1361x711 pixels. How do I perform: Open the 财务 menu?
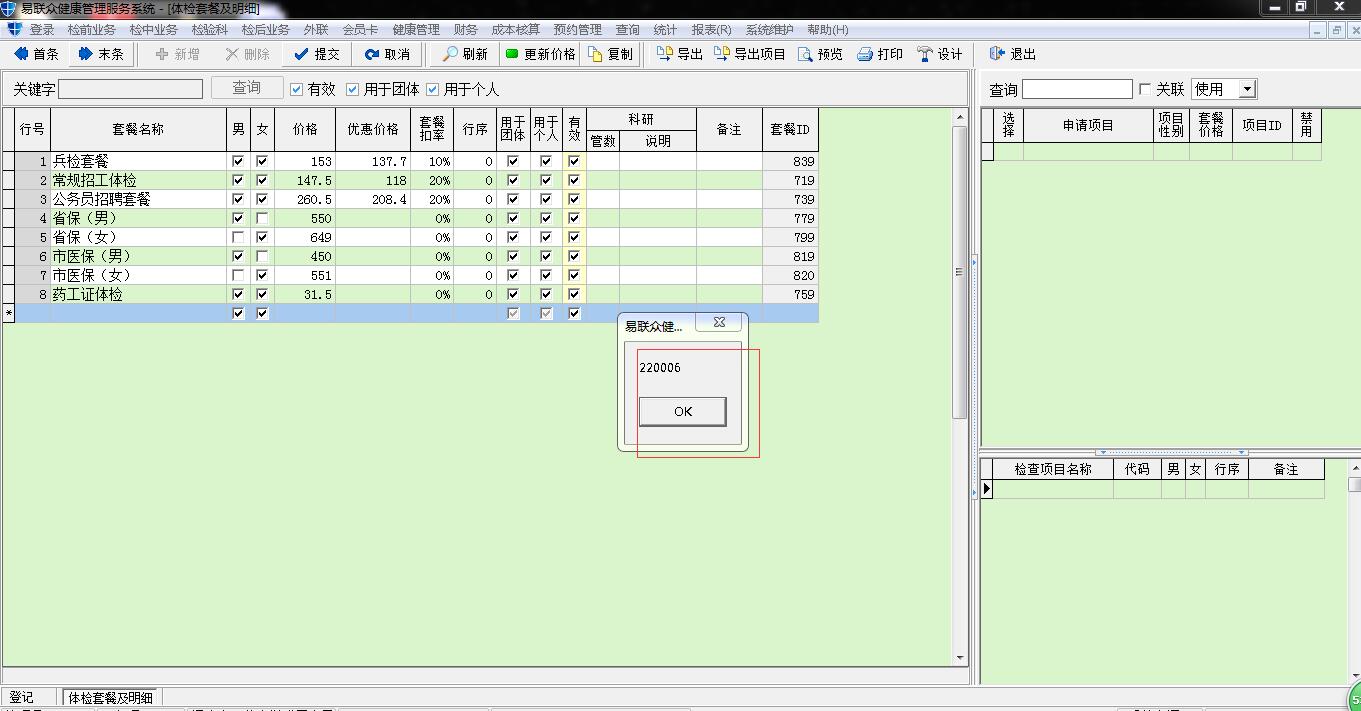point(465,30)
